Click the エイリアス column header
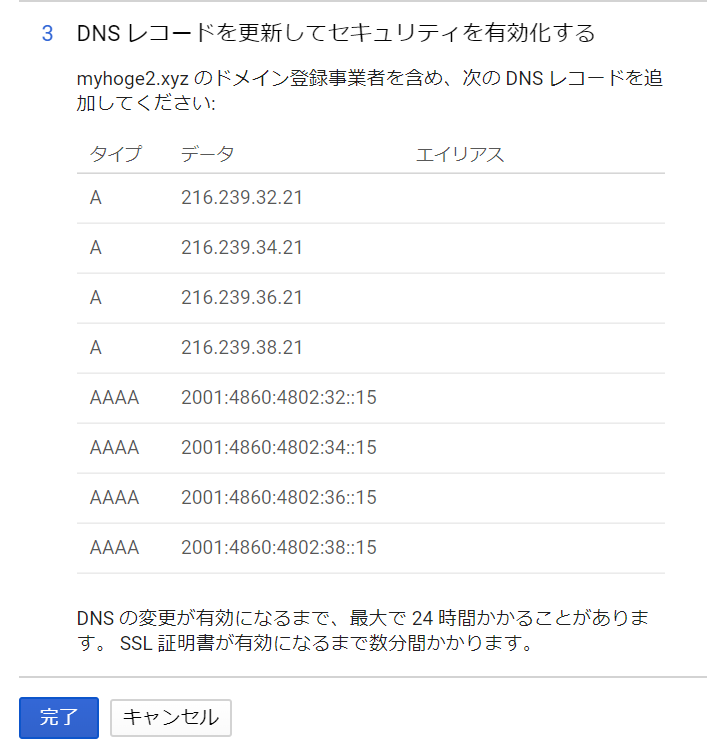707x752 pixels. 459,154
